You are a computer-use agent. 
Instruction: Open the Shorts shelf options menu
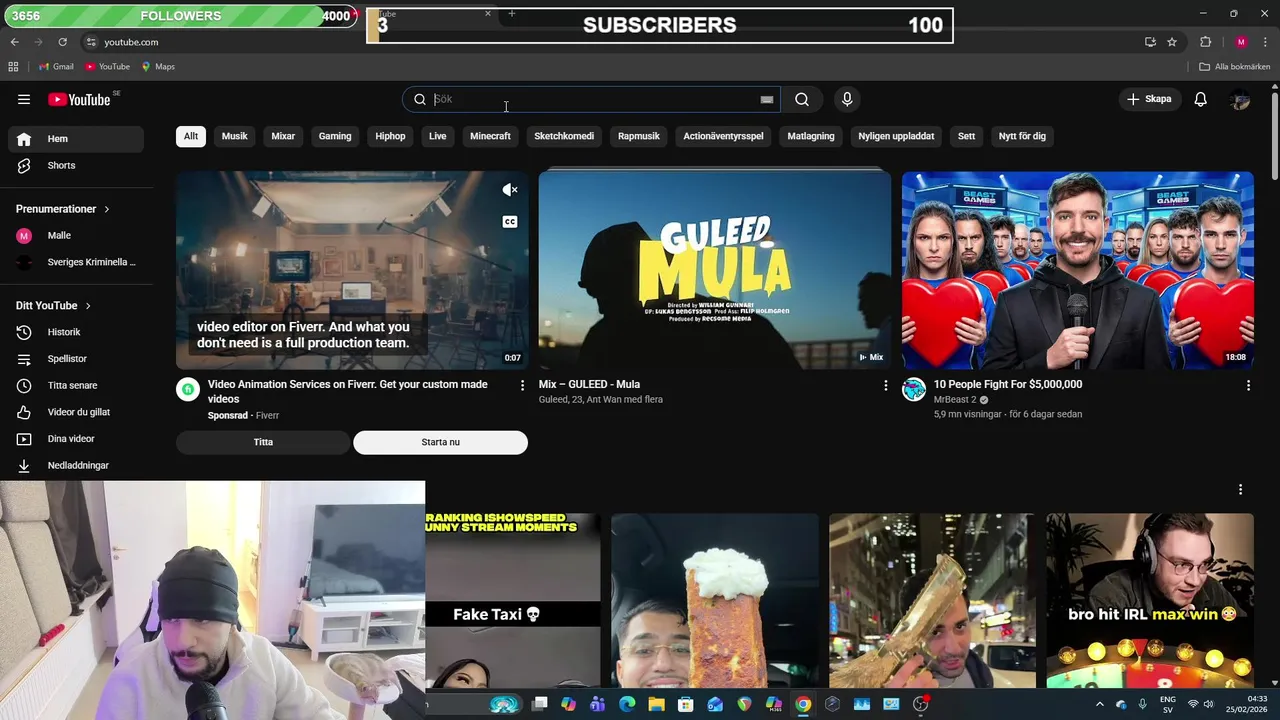point(1240,490)
